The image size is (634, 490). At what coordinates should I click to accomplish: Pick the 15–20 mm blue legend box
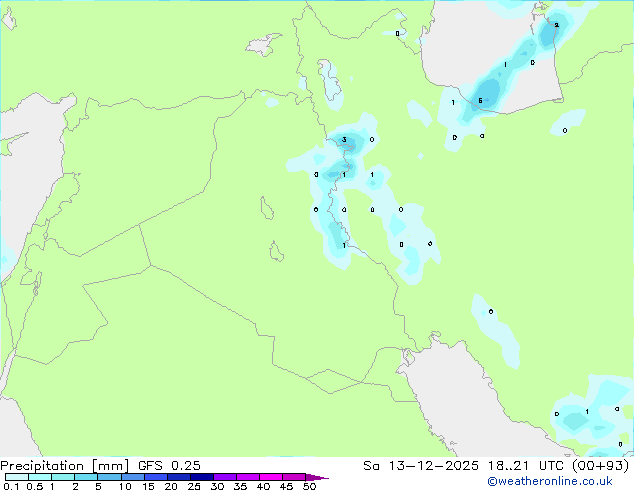(156, 477)
